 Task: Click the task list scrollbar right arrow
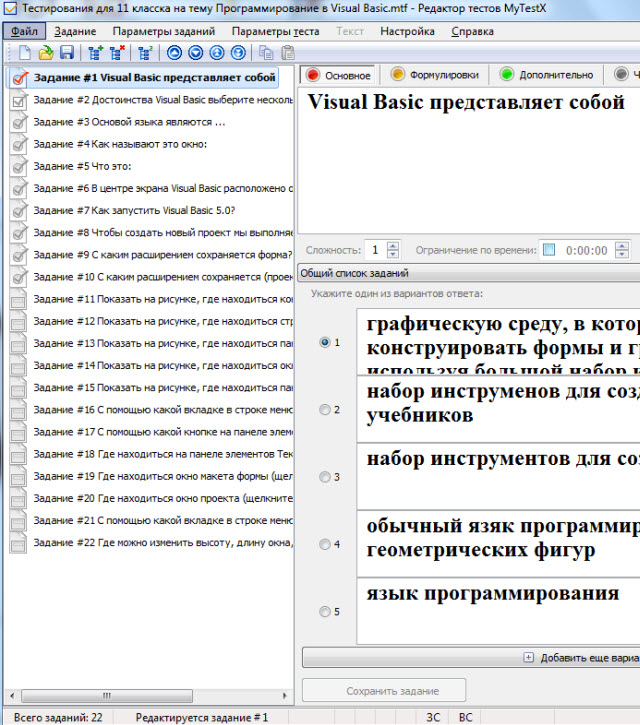pos(284,695)
